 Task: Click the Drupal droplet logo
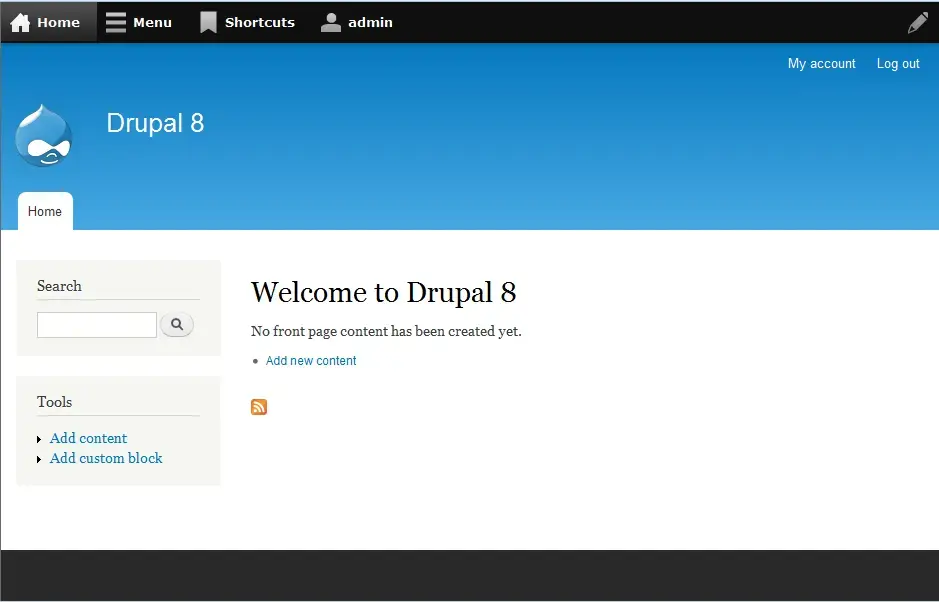44,135
